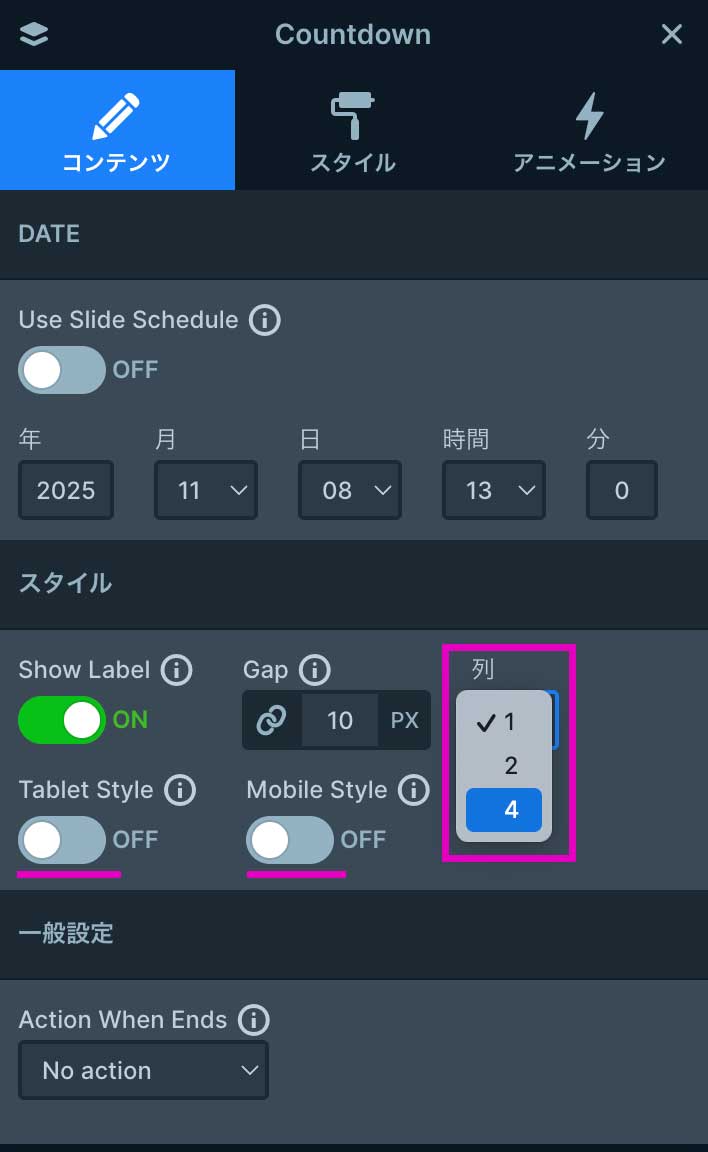Click the Tablet Style info icon
This screenshot has width=708, height=1152.
[180, 790]
